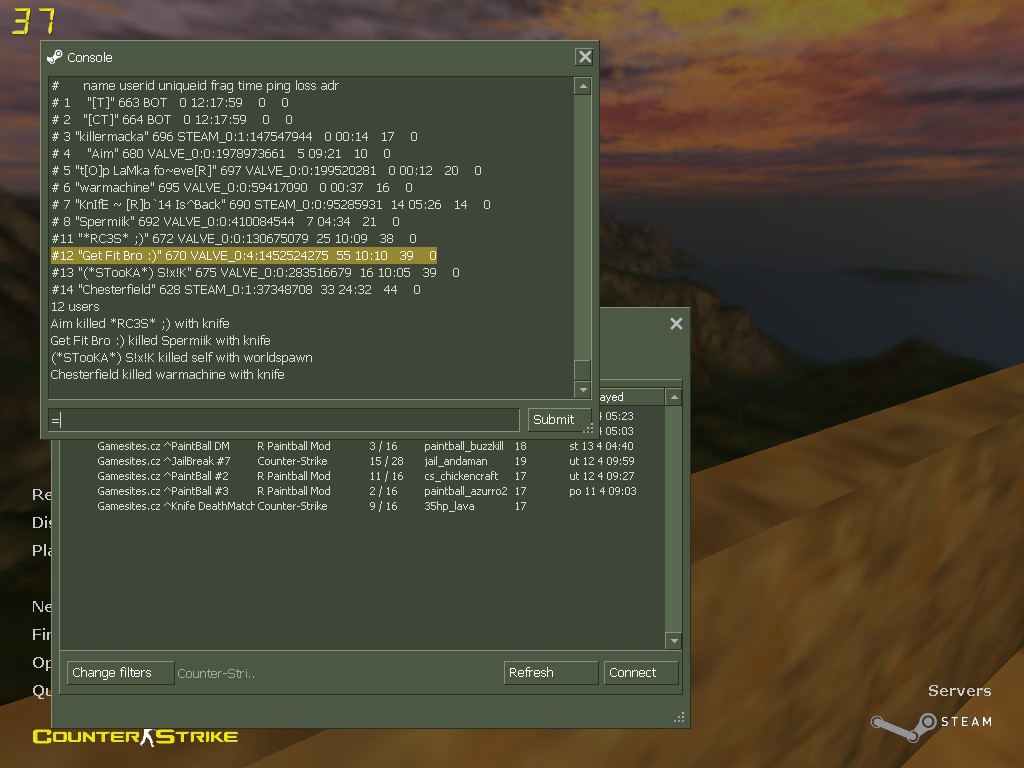
Task: Close the server browser window
Action: (x=676, y=323)
